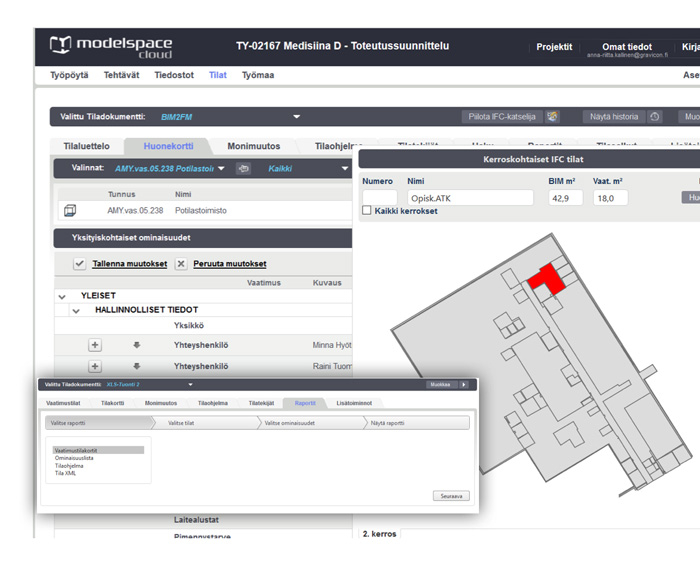Enable the Kaikki kerrokset checkbox

[367, 211]
